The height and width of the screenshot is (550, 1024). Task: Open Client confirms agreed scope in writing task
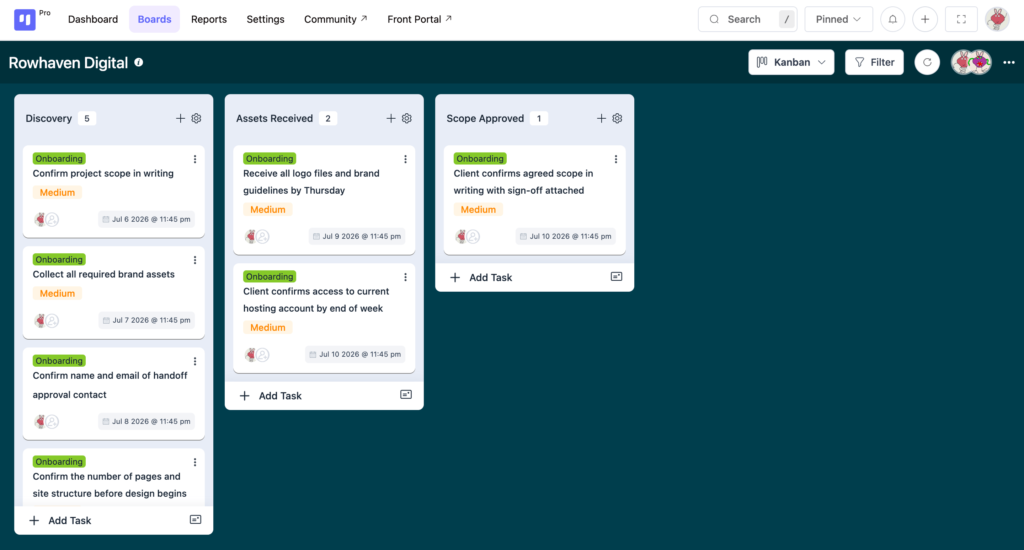click(x=523, y=182)
